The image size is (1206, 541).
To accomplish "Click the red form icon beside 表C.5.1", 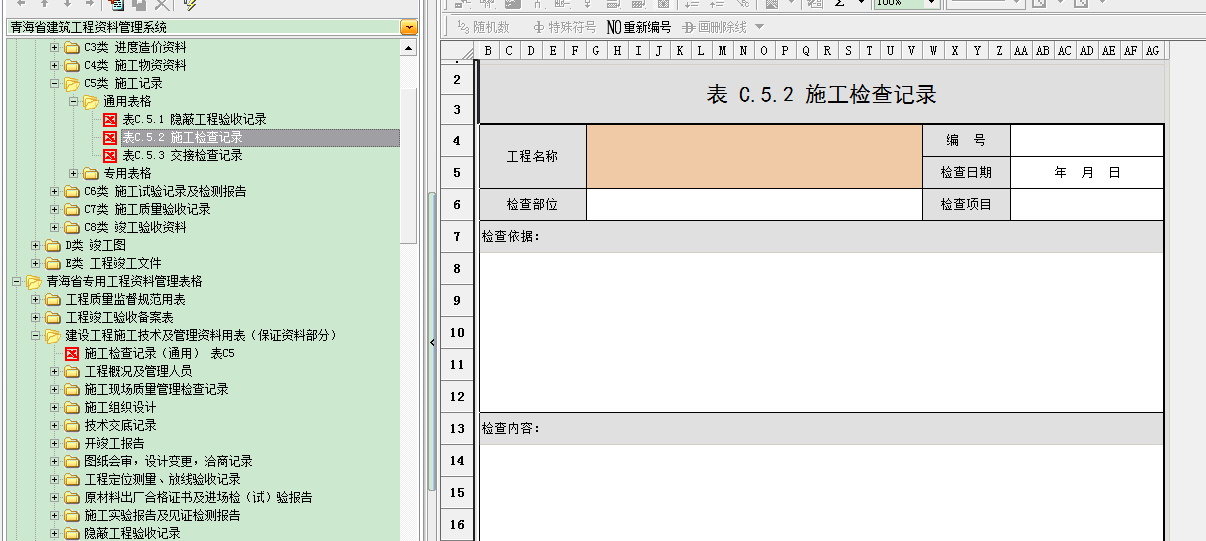I will click(110, 119).
